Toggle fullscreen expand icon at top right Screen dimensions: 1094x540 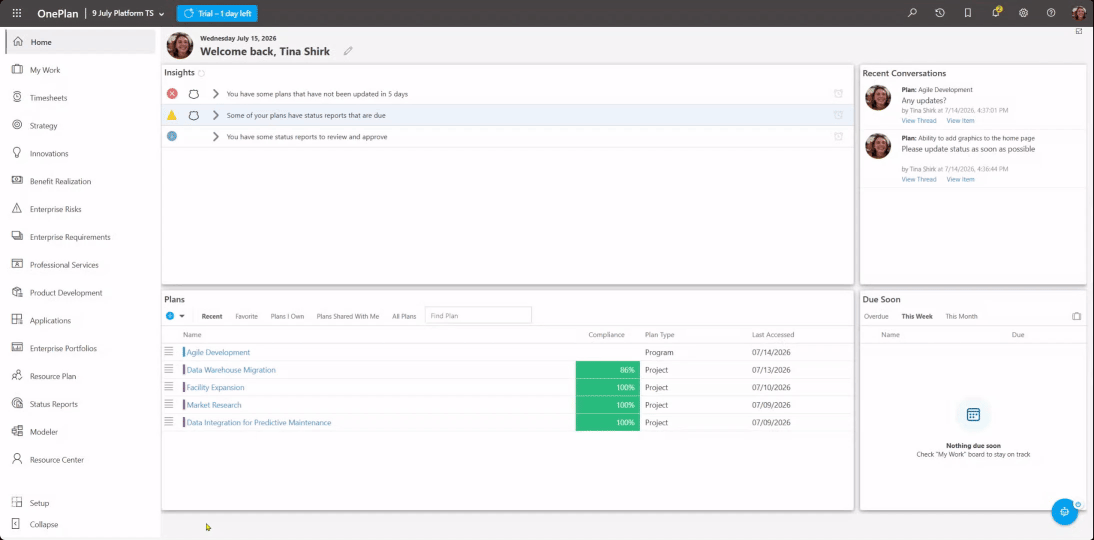pos(1079,31)
